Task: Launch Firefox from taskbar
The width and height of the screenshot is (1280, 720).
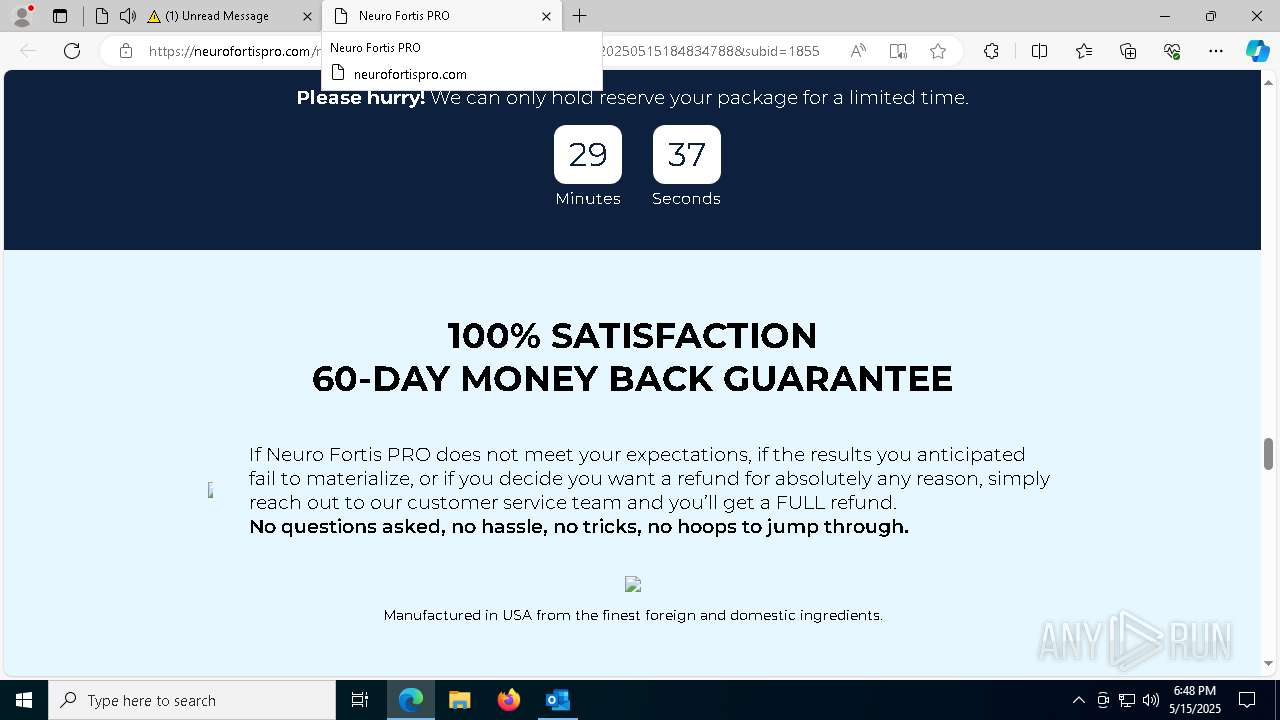Action: 509,700
